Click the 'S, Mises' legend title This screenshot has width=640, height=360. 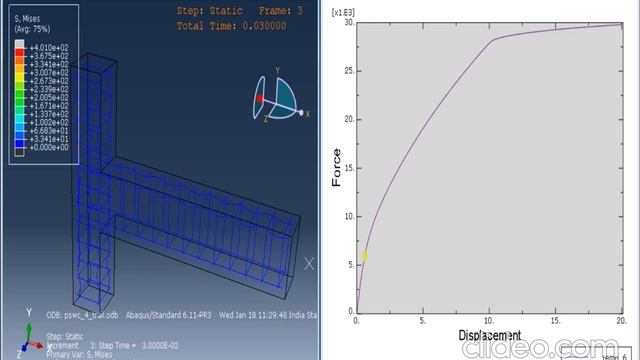[27, 19]
